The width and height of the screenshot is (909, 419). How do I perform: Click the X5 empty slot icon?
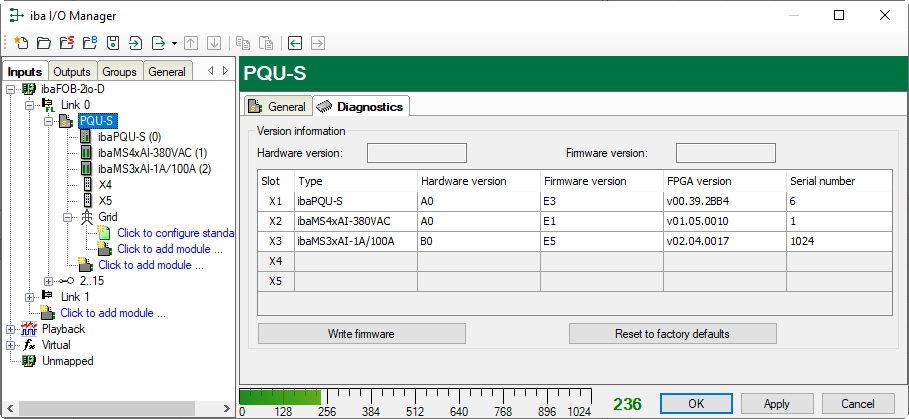click(87, 201)
